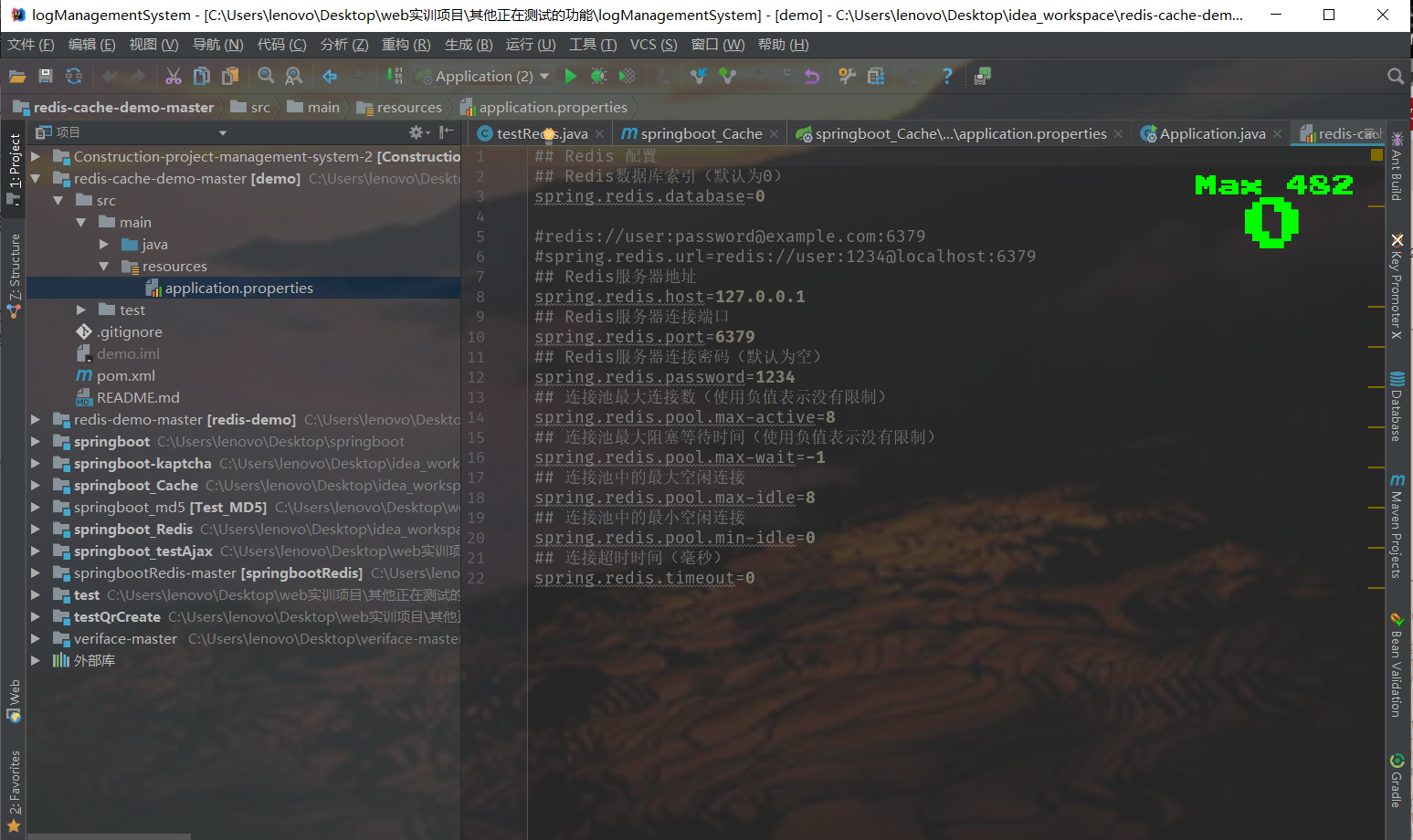Screen dimensions: 1413x840
Task: Open the Database side panel
Action: pos(1397,406)
